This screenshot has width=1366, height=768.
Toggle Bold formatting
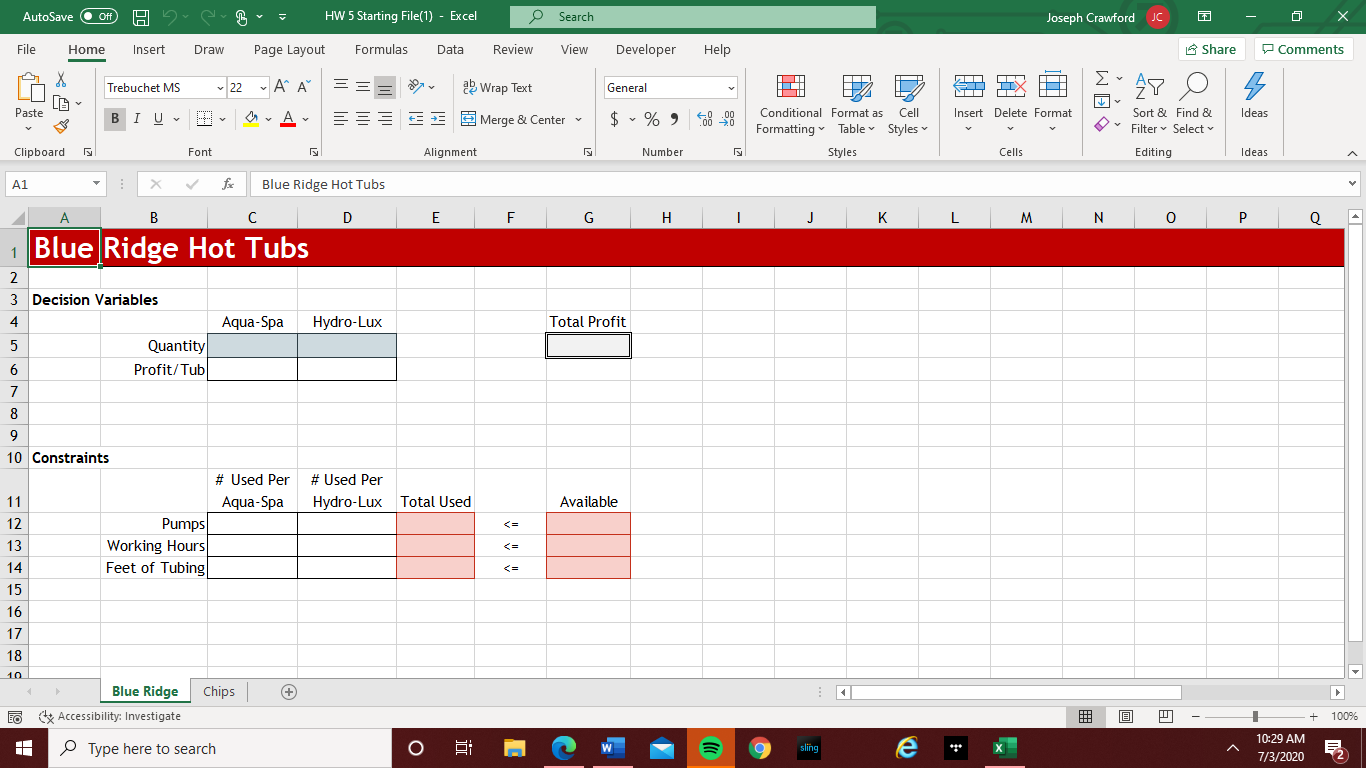pyautogui.click(x=116, y=120)
